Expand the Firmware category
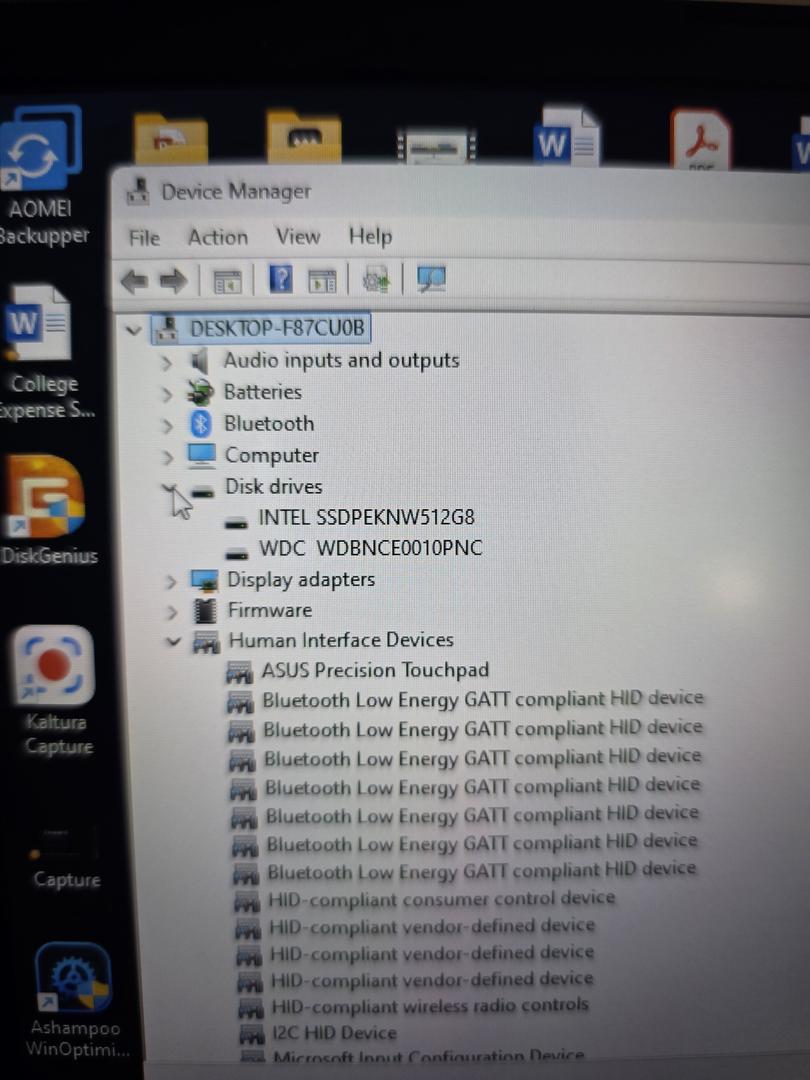Viewport: 810px width, 1080px height. click(172, 612)
